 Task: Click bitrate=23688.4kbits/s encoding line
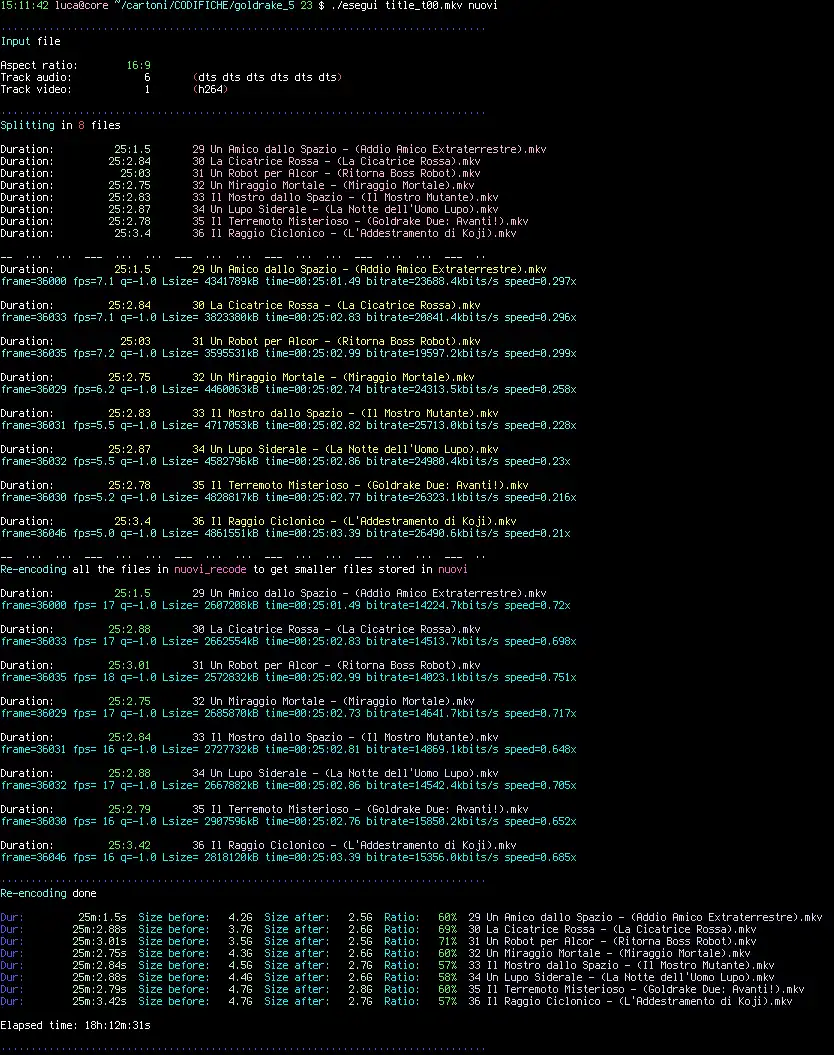pyautogui.click(x=289, y=281)
